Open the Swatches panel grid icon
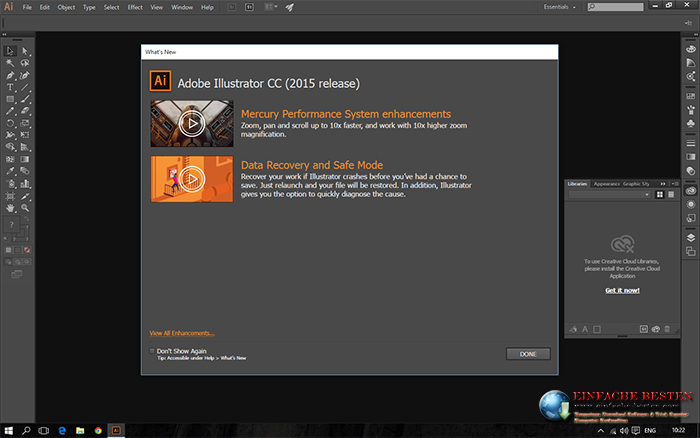This screenshot has height=438, width=700. (691, 96)
